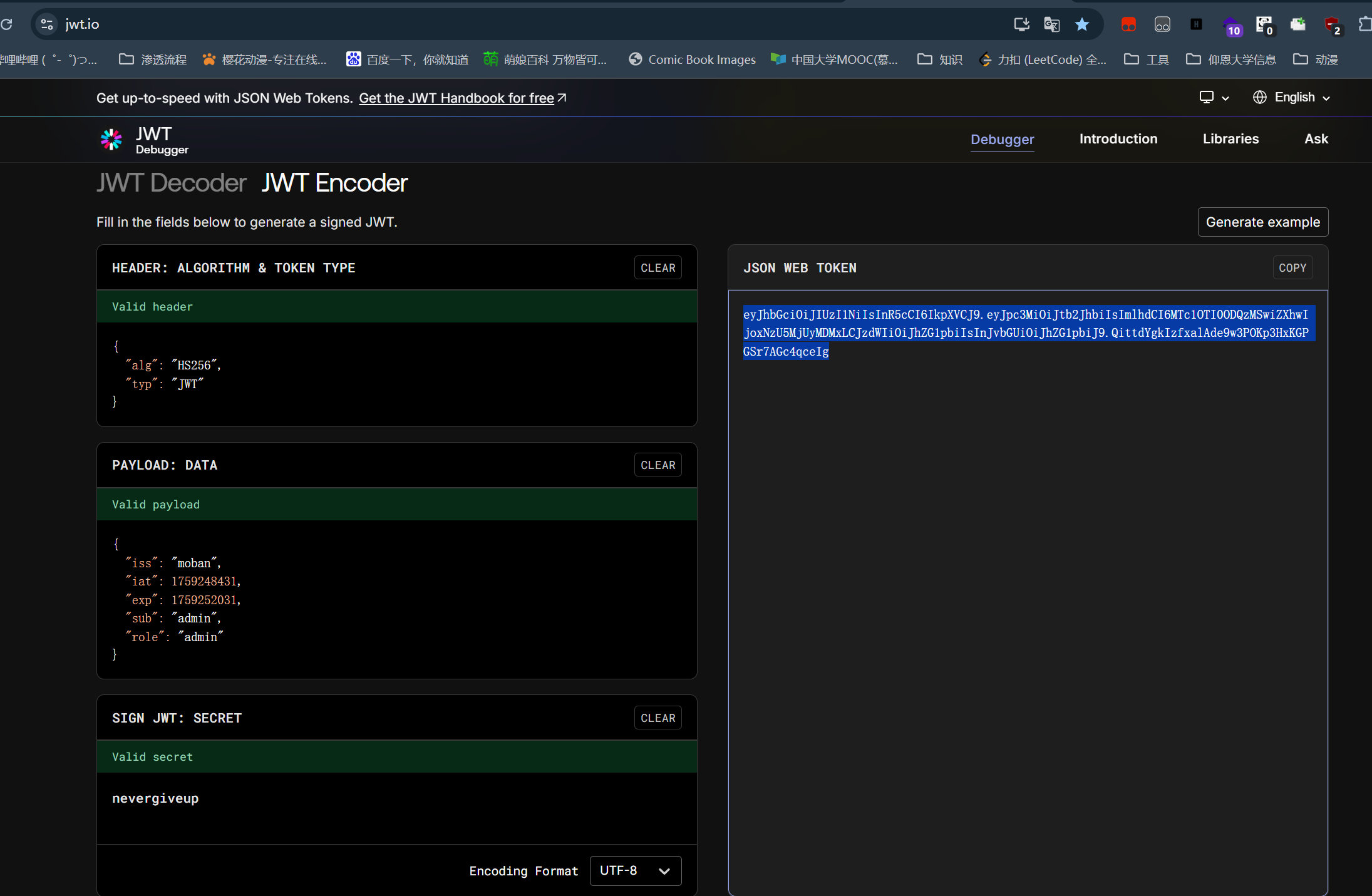
Task: Click the install app icon in address bar
Action: [1021, 24]
